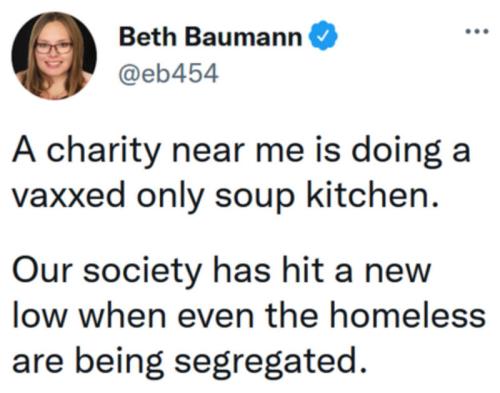Click the word "charity" in the tweet
The height and width of the screenshot is (393, 500).
click(103, 152)
